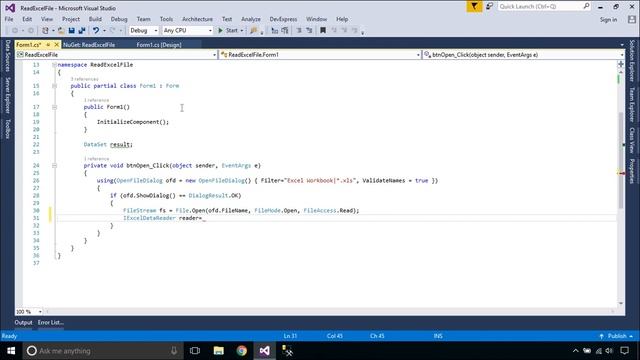The width and height of the screenshot is (640, 360).
Task: Undo the last edit using the Undo icon
Action: 96,31
